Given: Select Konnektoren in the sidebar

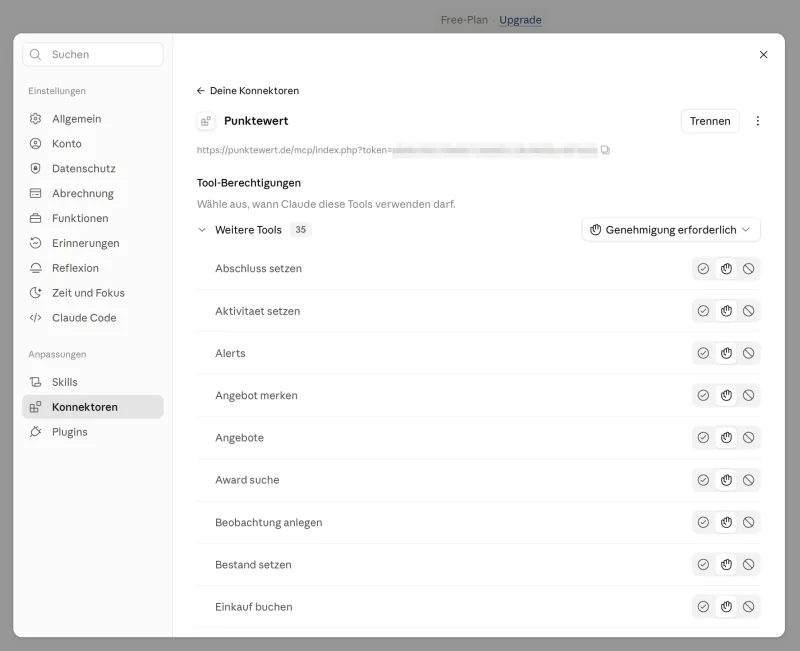Looking at the screenshot, I should pyautogui.click(x=93, y=407).
